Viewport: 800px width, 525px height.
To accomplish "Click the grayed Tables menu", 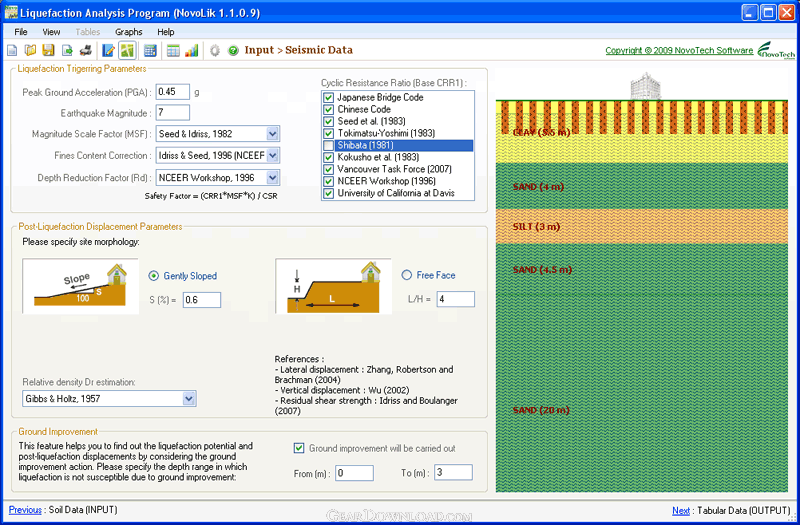I will coord(88,32).
